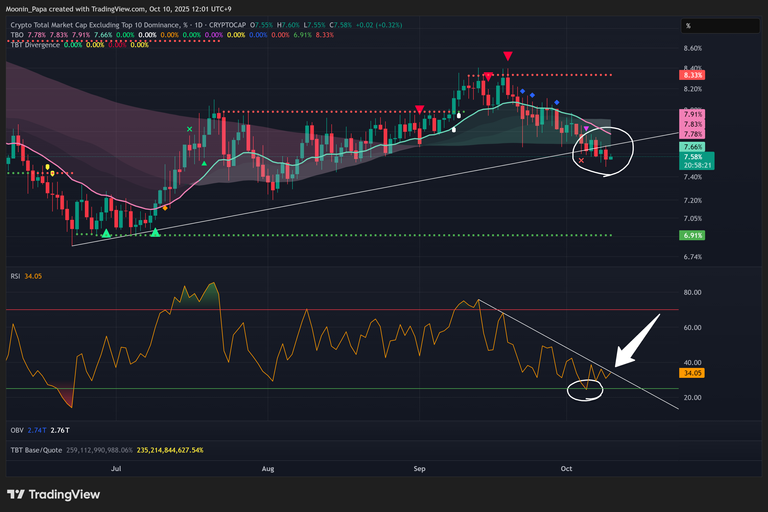Click the green 6.91% price label on axis
The height and width of the screenshot is (512, 768).
coord(693,235)
